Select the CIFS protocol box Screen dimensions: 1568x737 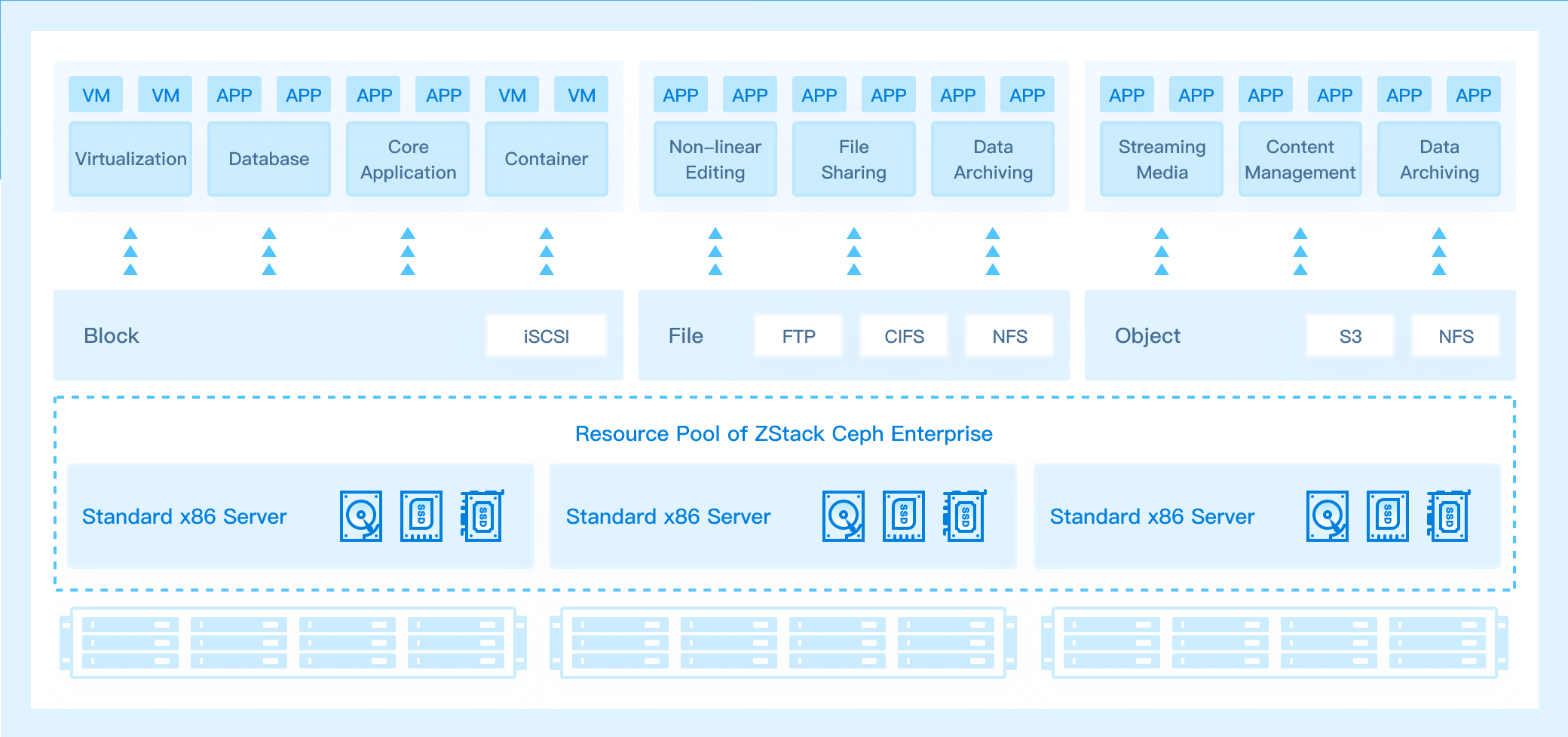point(904,336)
